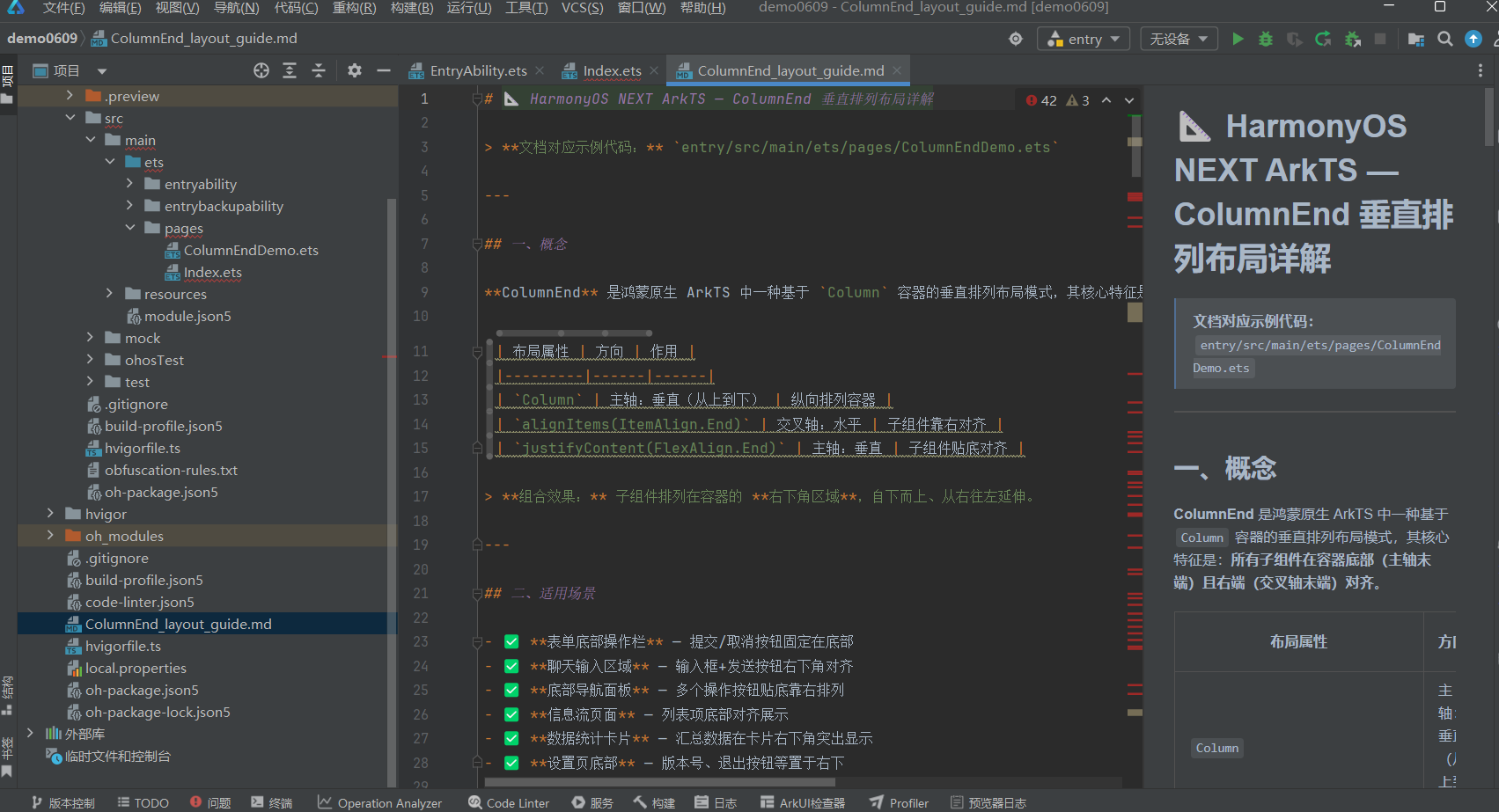
Task: Click demo0609 breadcrumb in navigation bar
Action: 42,39
